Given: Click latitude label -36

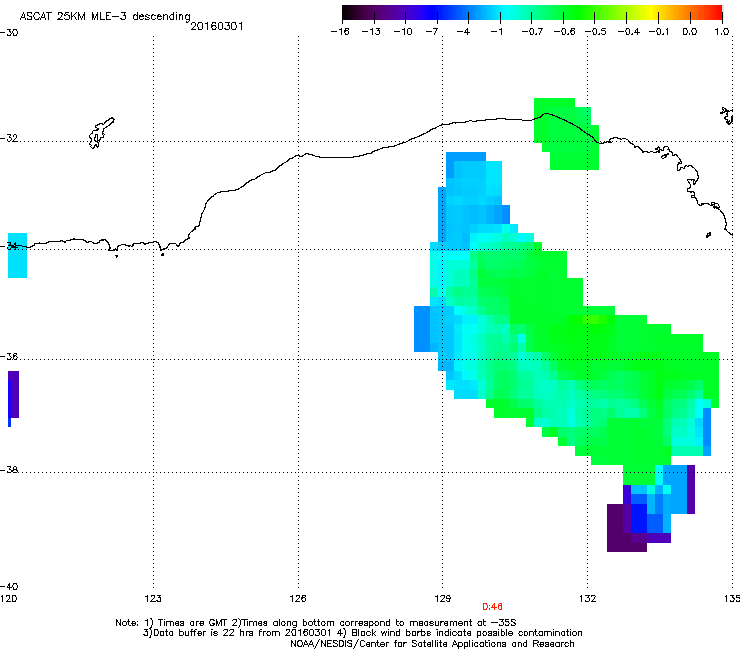Looking at the screenshot, I should (x=9, y=356).
